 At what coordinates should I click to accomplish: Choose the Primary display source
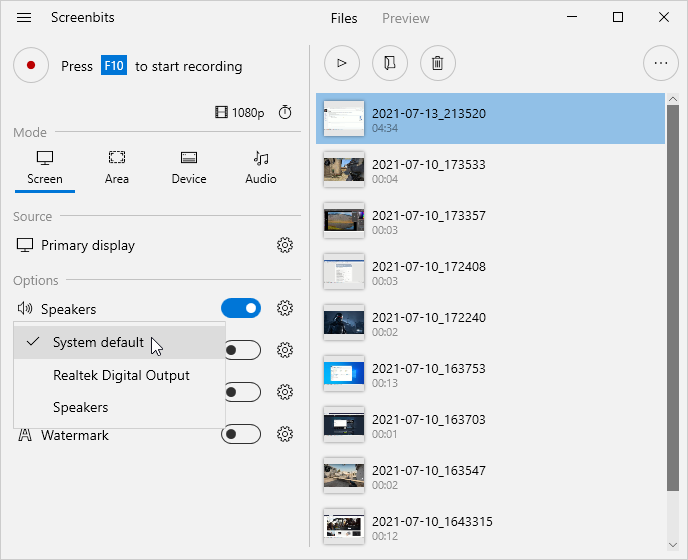pyautogui.click(x=75, y=245)
